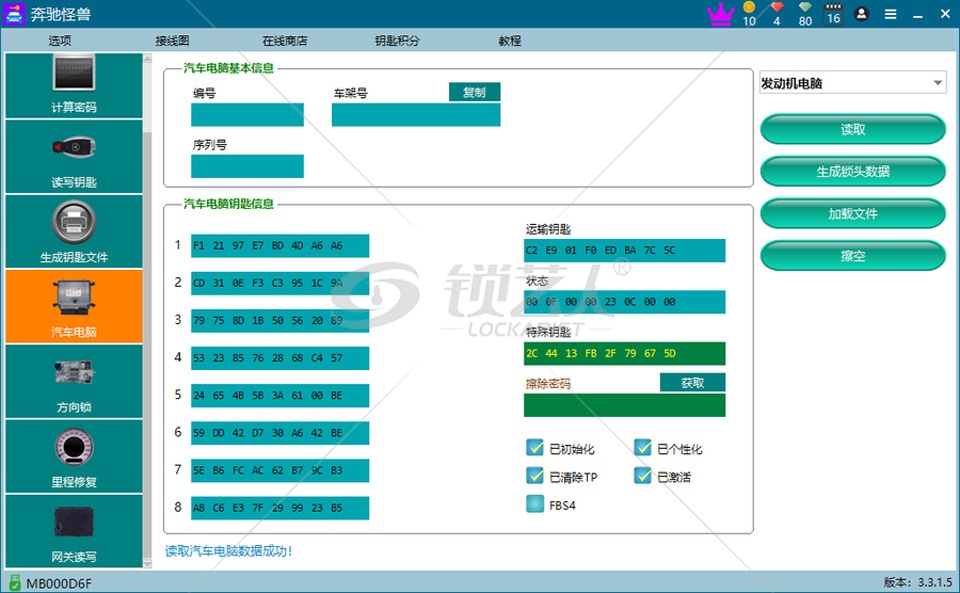Open the 方向锁 steering lock module

(73, 381)
